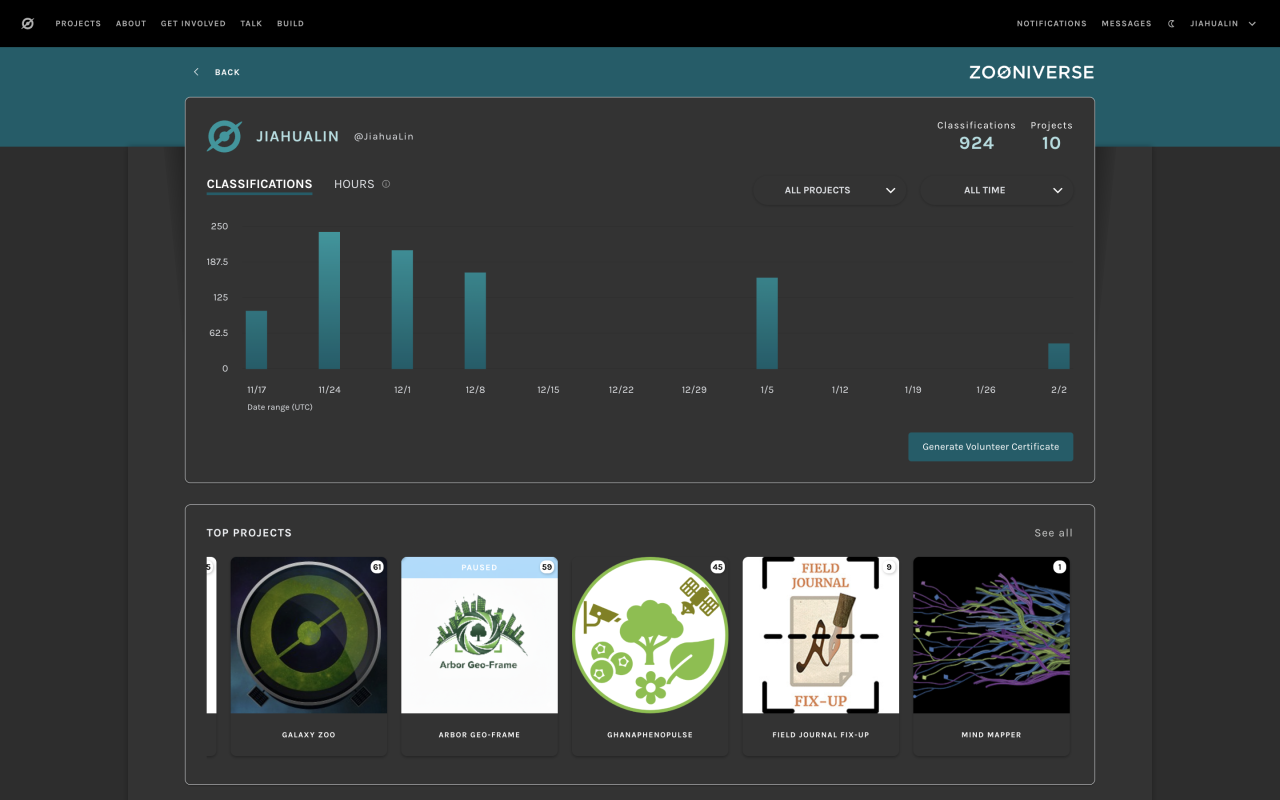The image size is (1280, 800).
Task: Click the 62.5 y-axis label
Action: click(219, 333)
